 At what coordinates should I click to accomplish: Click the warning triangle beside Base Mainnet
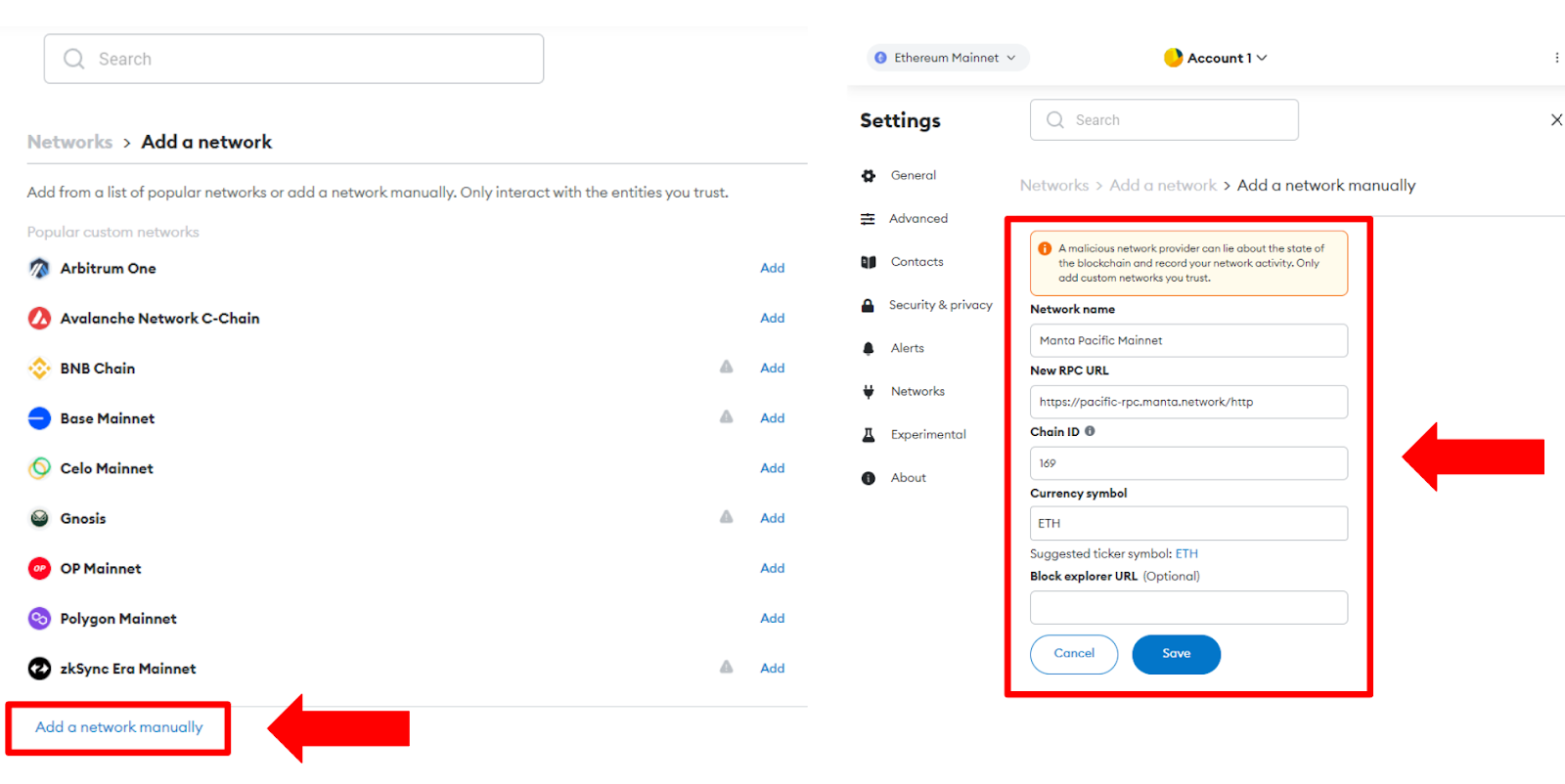tap(727, 416)
